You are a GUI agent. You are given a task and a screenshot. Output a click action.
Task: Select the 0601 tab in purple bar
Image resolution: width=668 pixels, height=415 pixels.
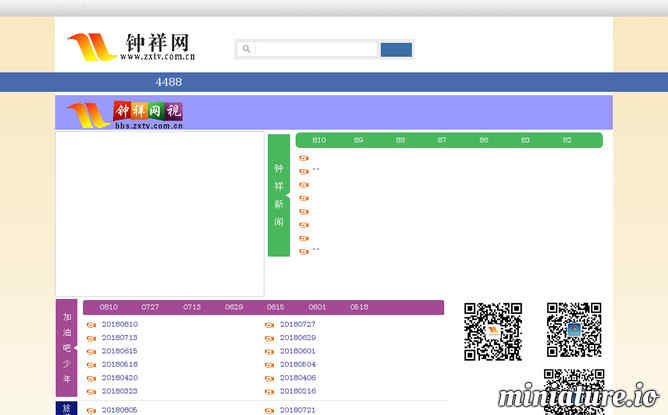[317, 307]
